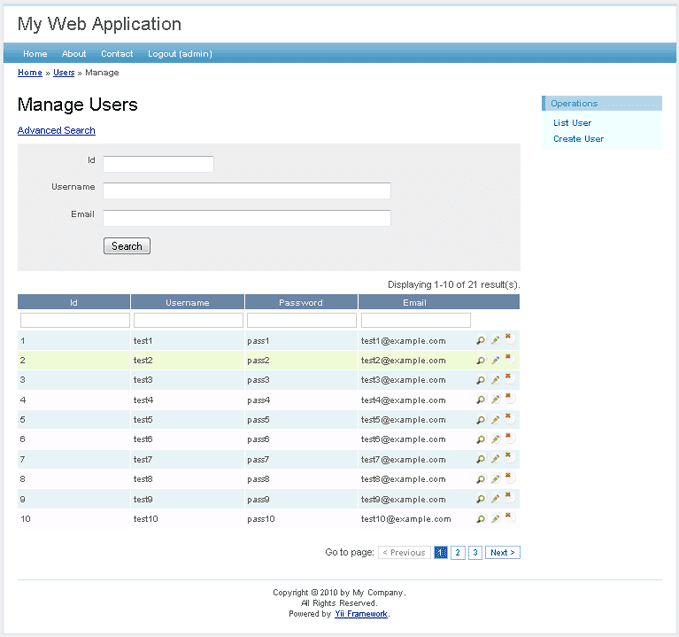The height and width of the screenshot is (637, 679).
Task: Go to the Next page of results
Action: coord(502,553)
